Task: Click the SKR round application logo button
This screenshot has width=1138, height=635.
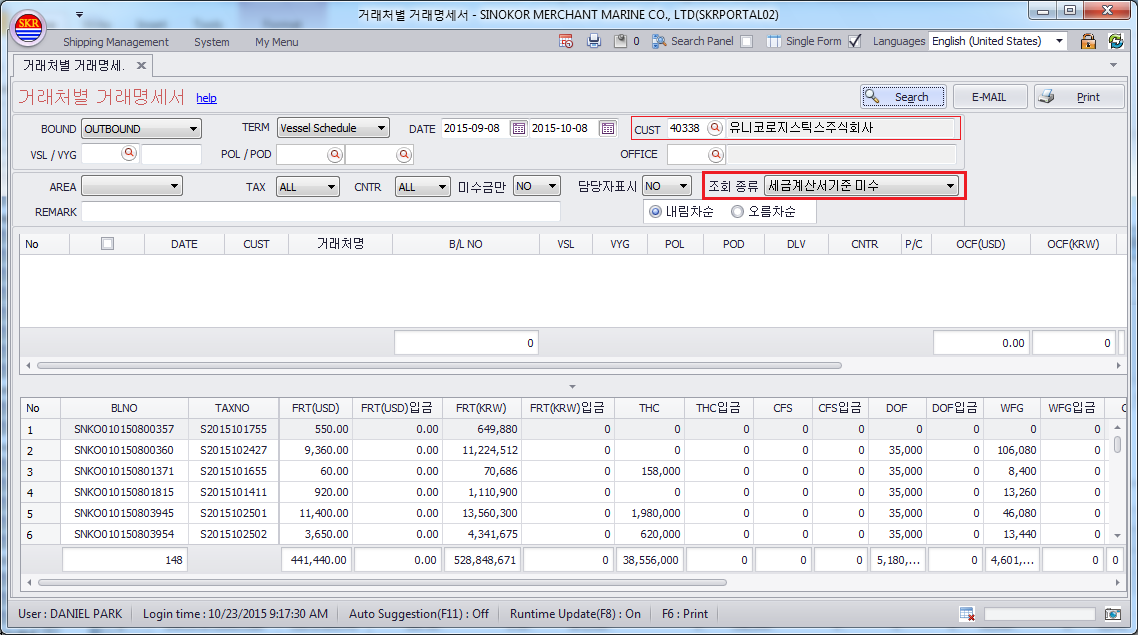Action: (29, 28)
